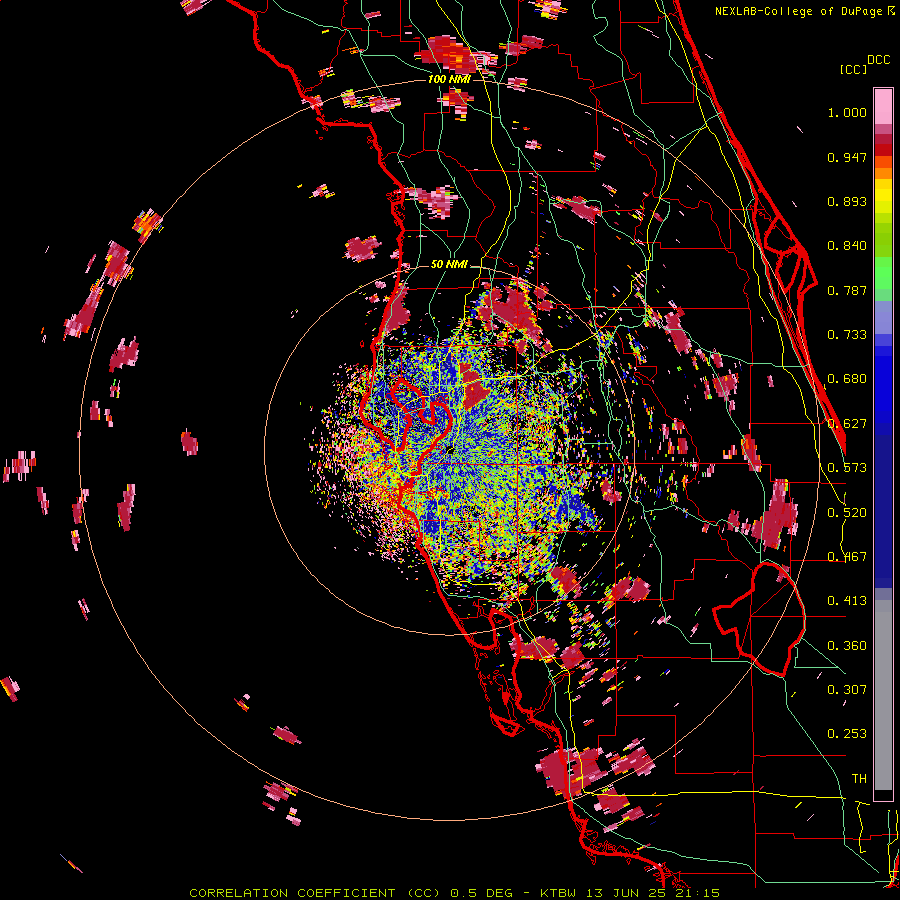Image resolution: width=900 pixels, height=900 pixels.
Task: Select the 0.840 color scale value
Action: tap(847, 246)
